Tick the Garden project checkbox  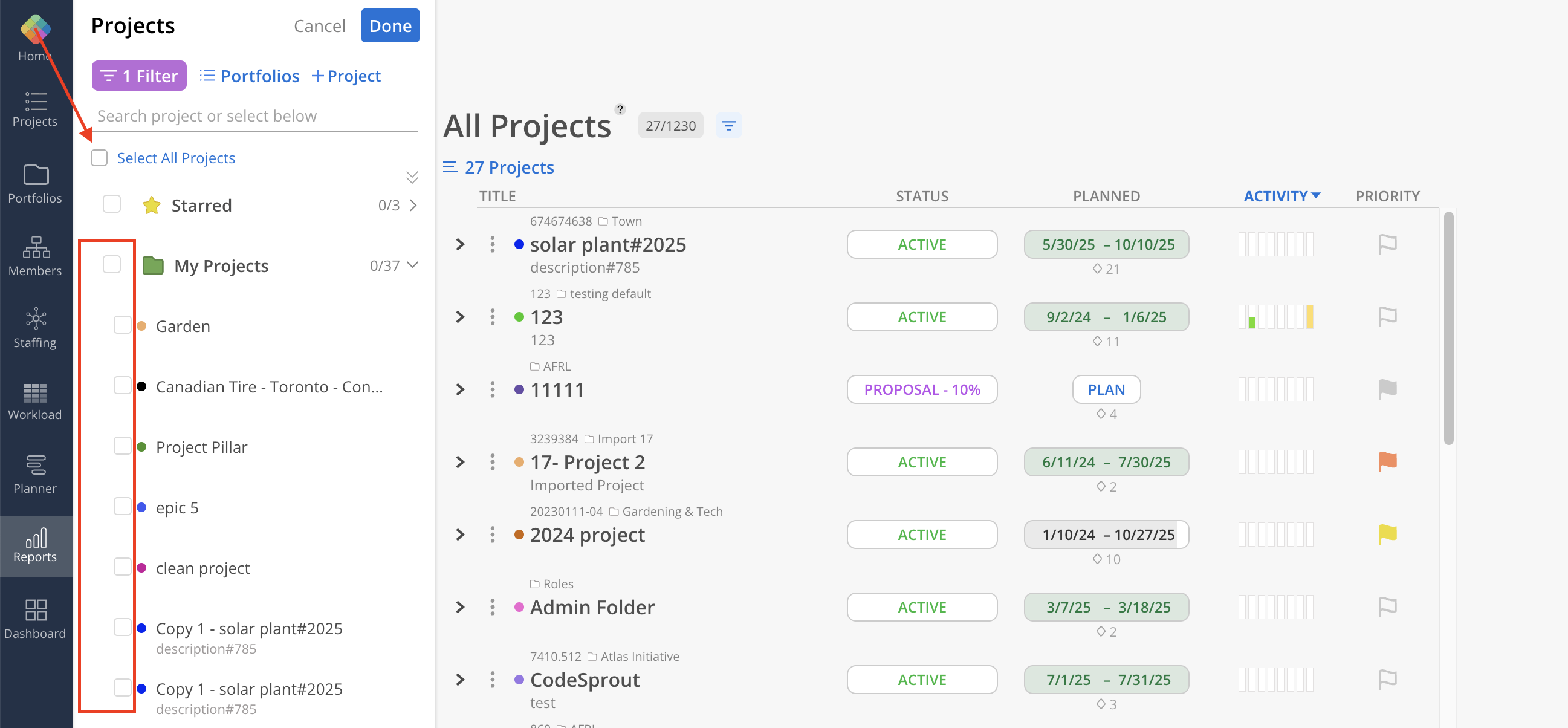tap(122, 326)
